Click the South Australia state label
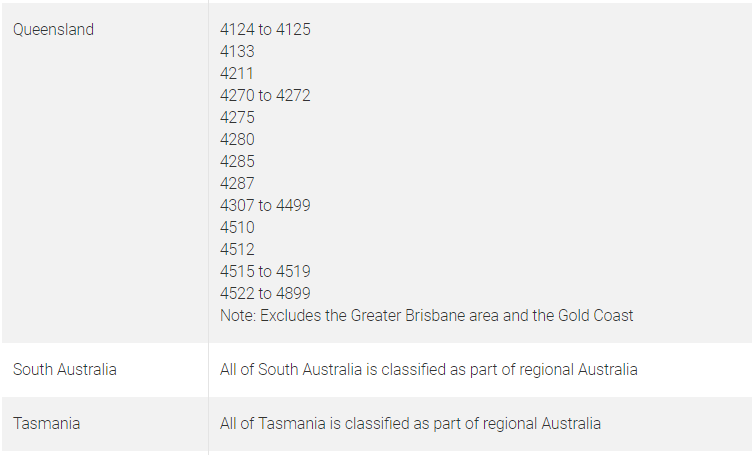Viewport: 756px width, 455px height. click(x=65, y=370)
